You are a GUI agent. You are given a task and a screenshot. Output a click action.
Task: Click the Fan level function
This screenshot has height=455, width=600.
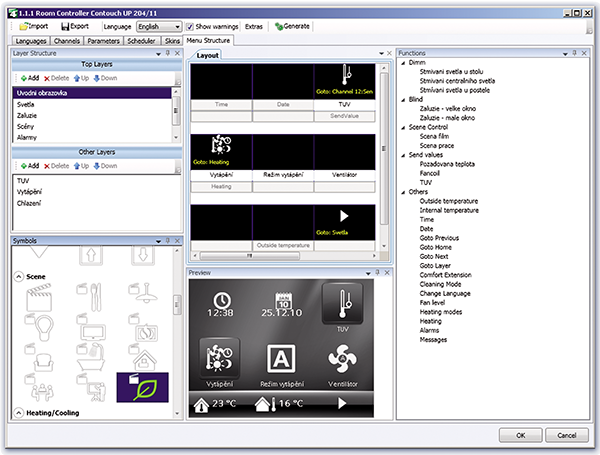click(x=432, y=302)
